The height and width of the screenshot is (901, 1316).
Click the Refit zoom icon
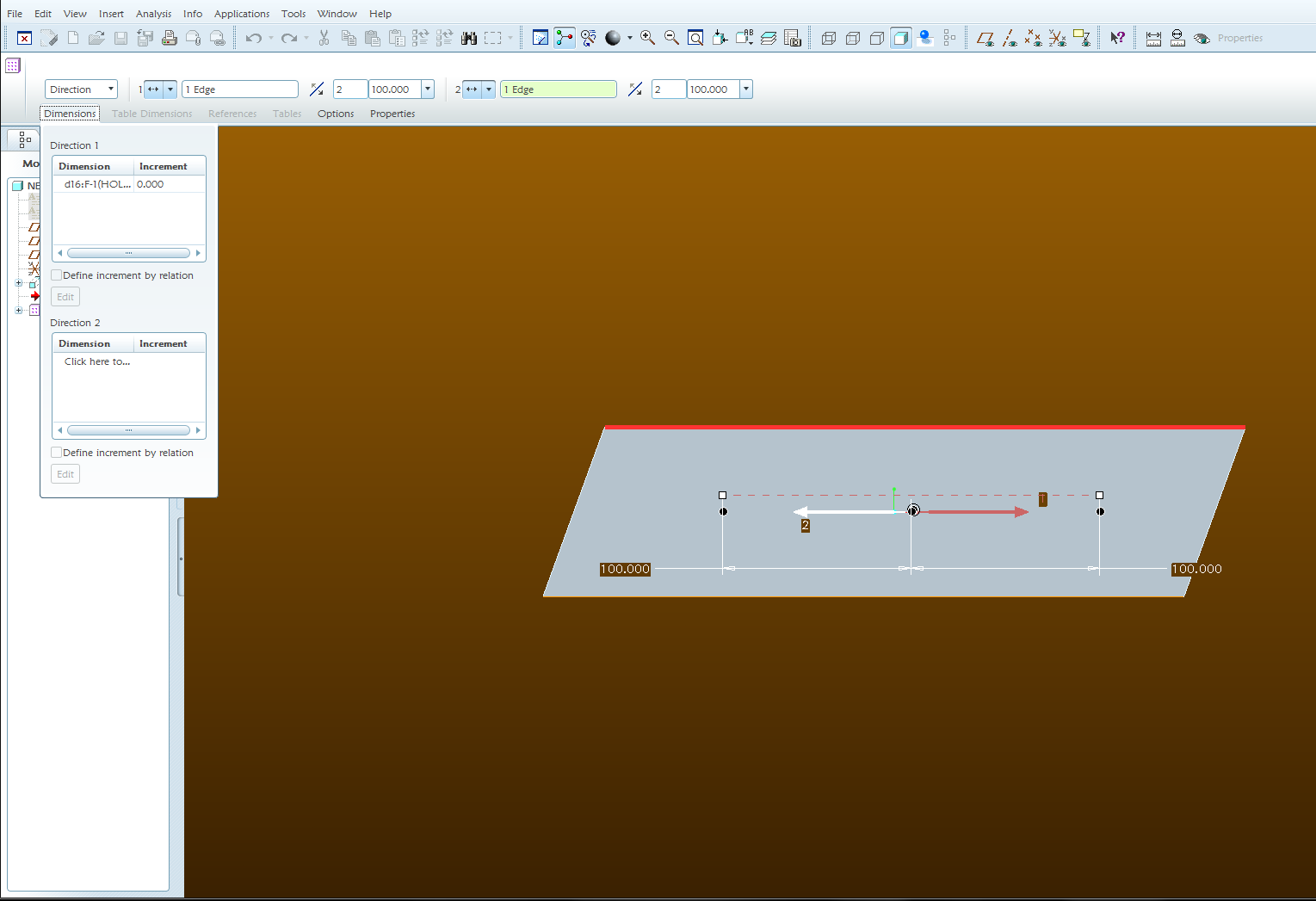pos(695,38)
